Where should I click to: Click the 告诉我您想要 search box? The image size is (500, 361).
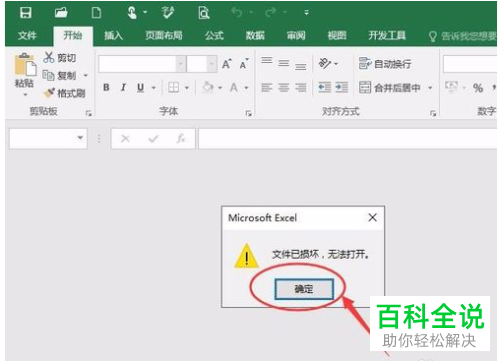(463, 36)
